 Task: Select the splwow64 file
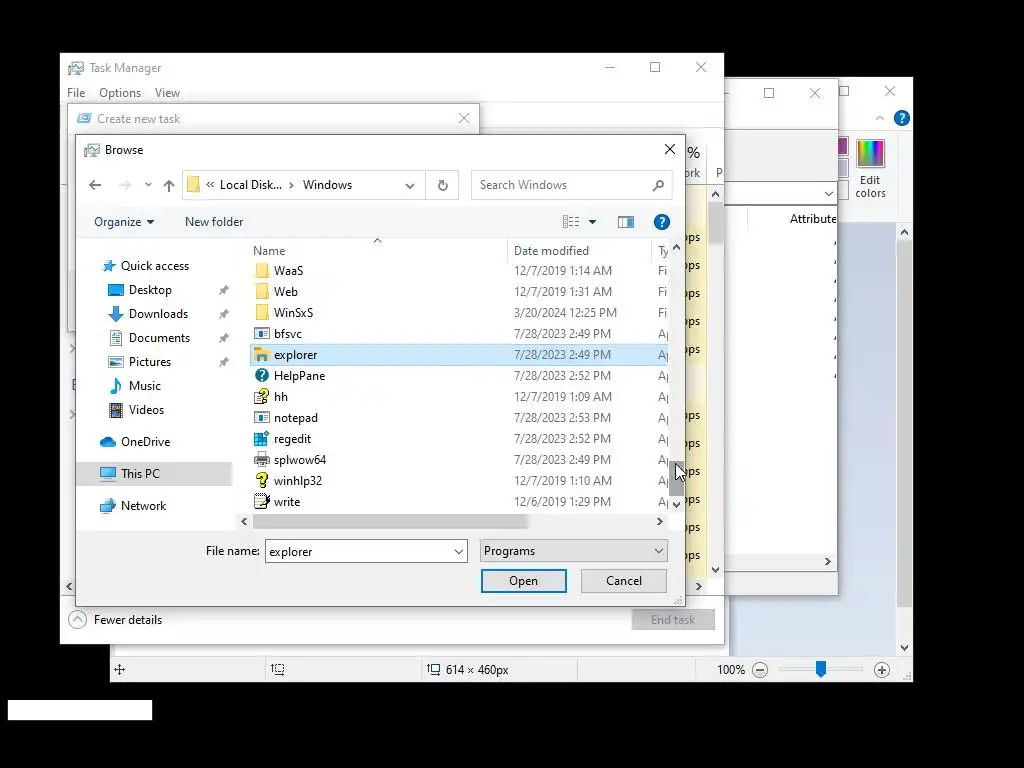click(x=459, y=460)
